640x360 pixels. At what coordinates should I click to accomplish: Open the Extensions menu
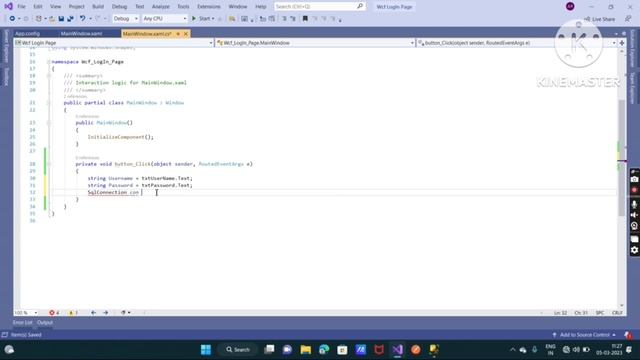pos(209,7)
